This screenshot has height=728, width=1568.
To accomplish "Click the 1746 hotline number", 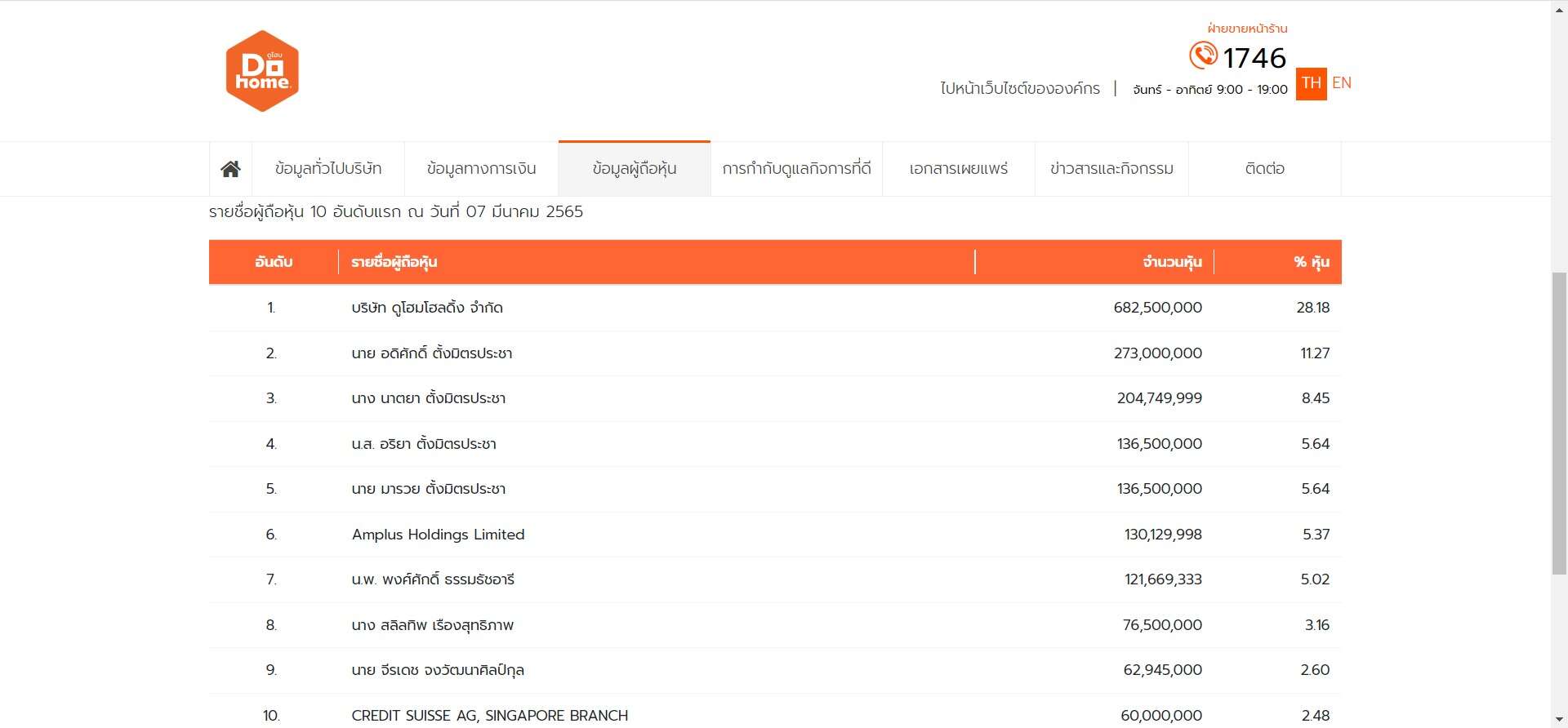I will tap(1254, 58).
